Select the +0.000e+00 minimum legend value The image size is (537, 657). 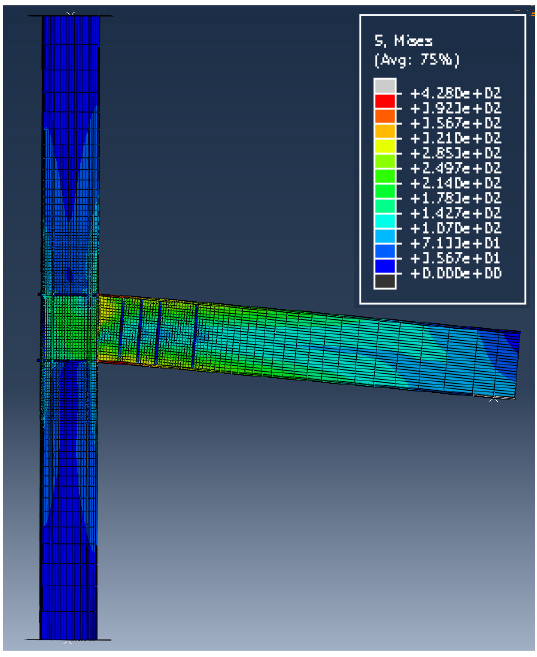point(456,274)
